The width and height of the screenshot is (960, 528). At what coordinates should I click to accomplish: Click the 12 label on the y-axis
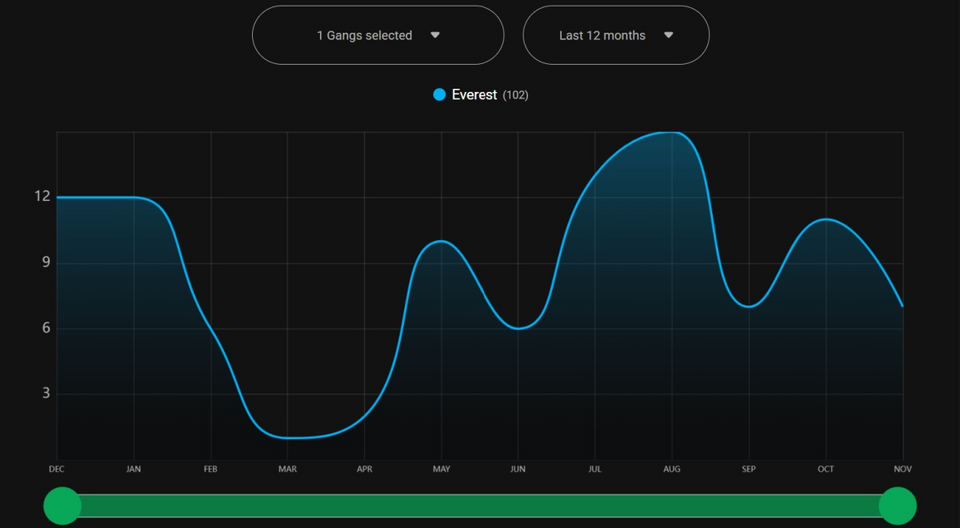42,196
